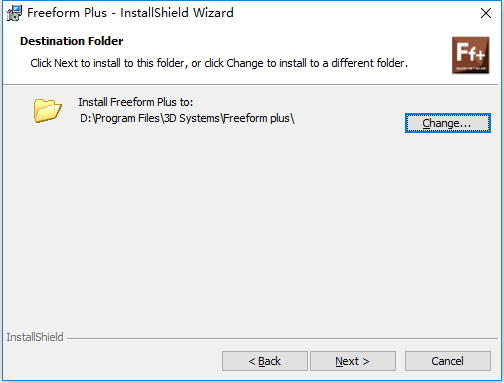Click the Ff+ Freeform Plus logo
This screenshot has height=383, width=504.
click(470, 55)
